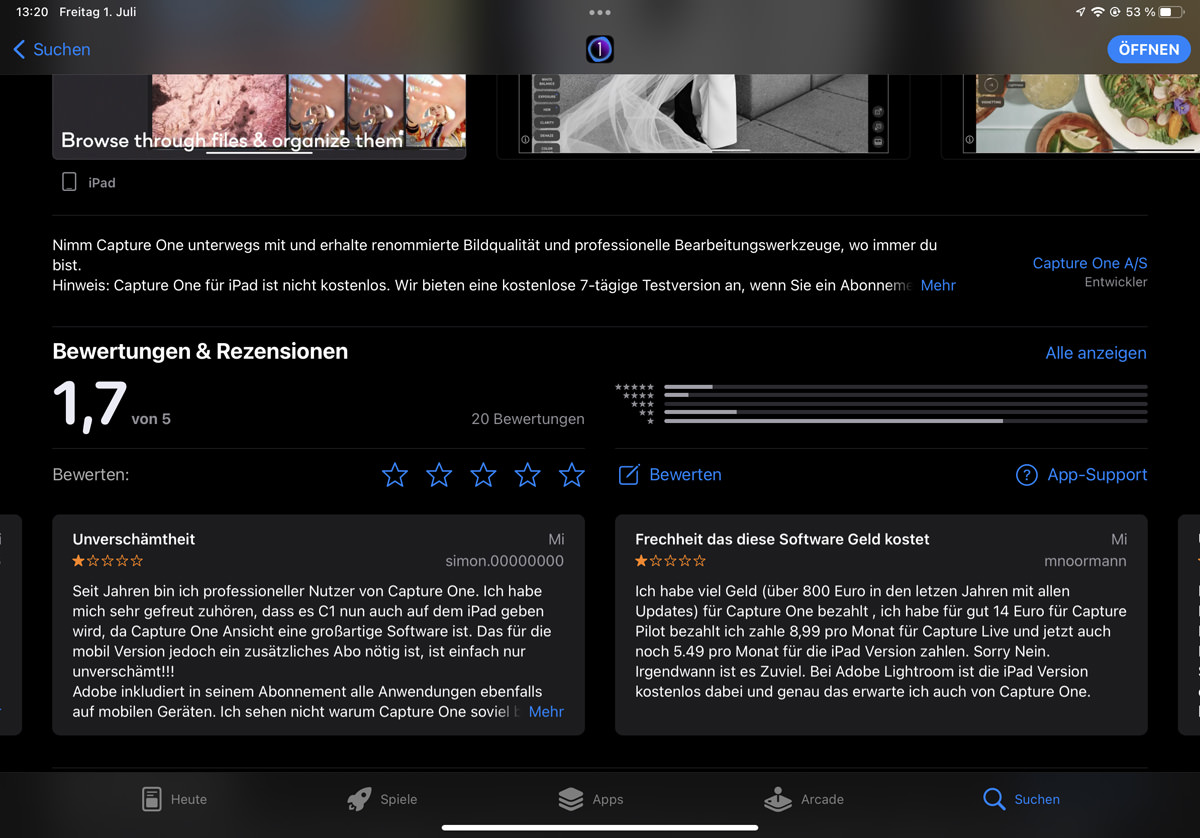Tap the five-star rating distribution bar

pos(905,387)
